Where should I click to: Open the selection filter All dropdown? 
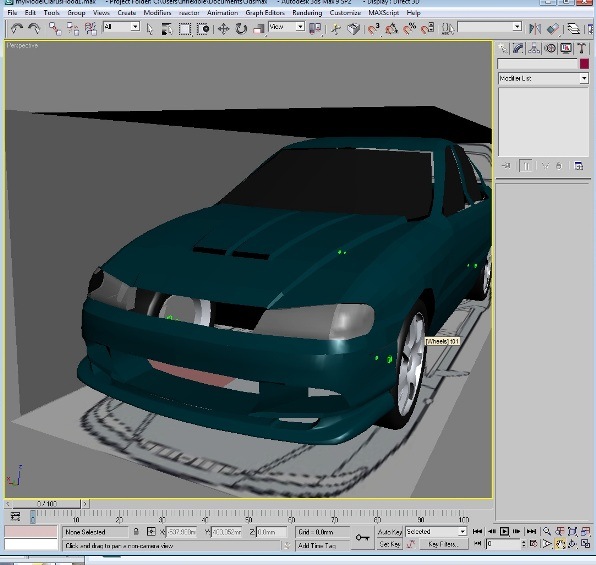click(x=122, y=27)
